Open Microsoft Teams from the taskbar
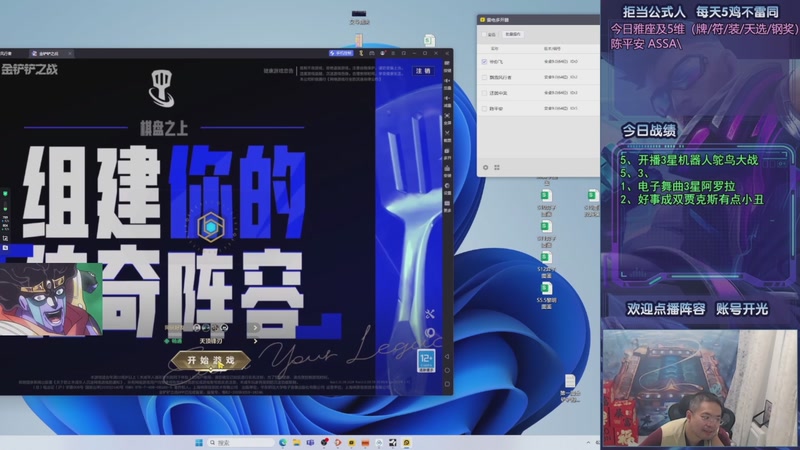The height and width of the screenshot is (450, 800). click(310, 442)
